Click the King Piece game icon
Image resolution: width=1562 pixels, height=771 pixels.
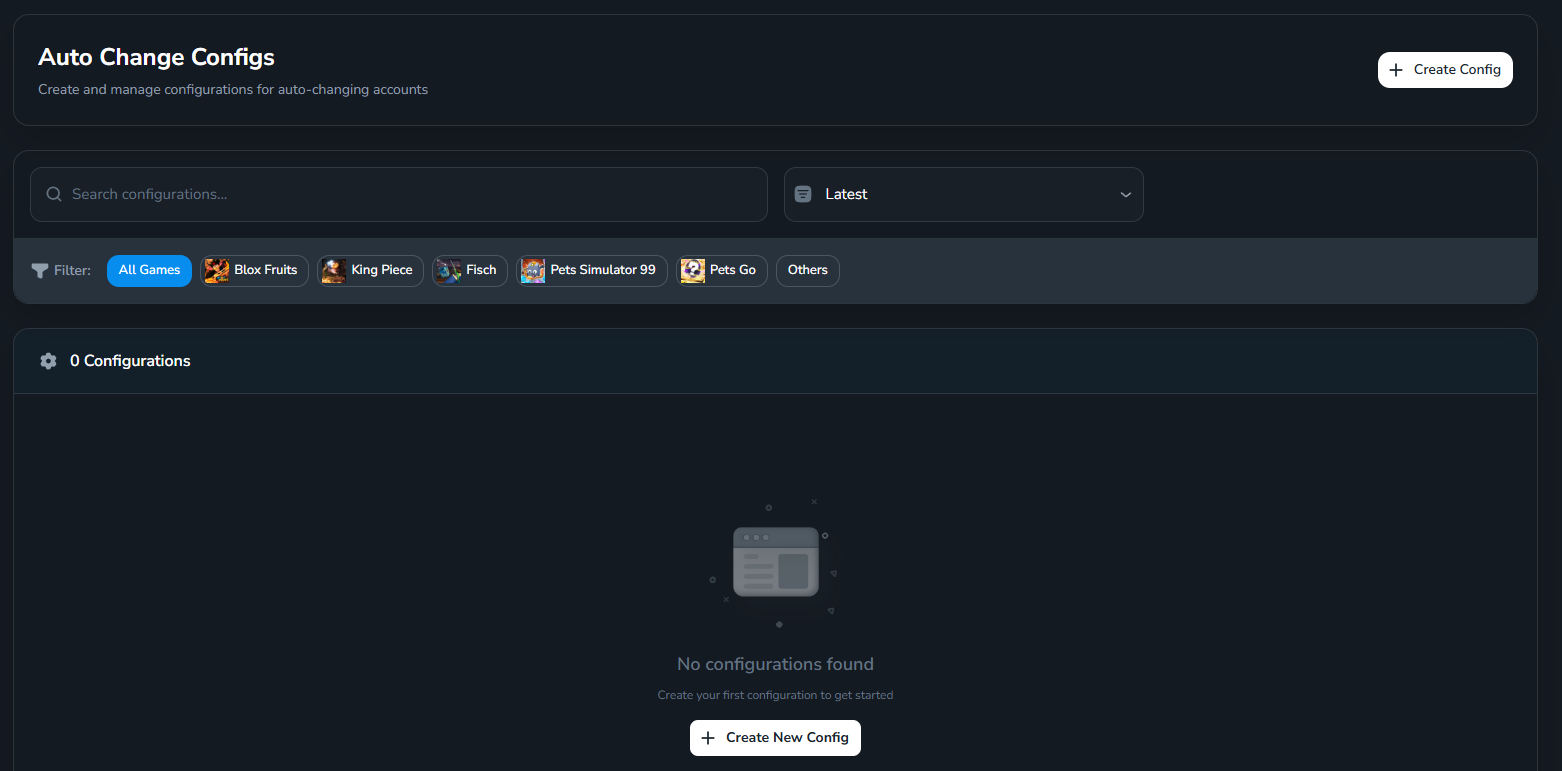(334, 270)
